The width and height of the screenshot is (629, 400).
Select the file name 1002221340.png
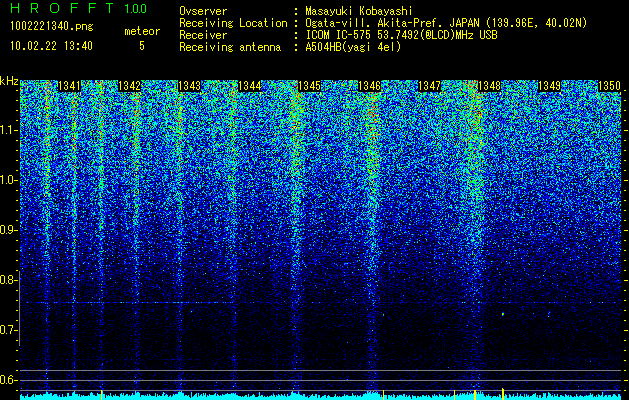click(x=52, y=27)
